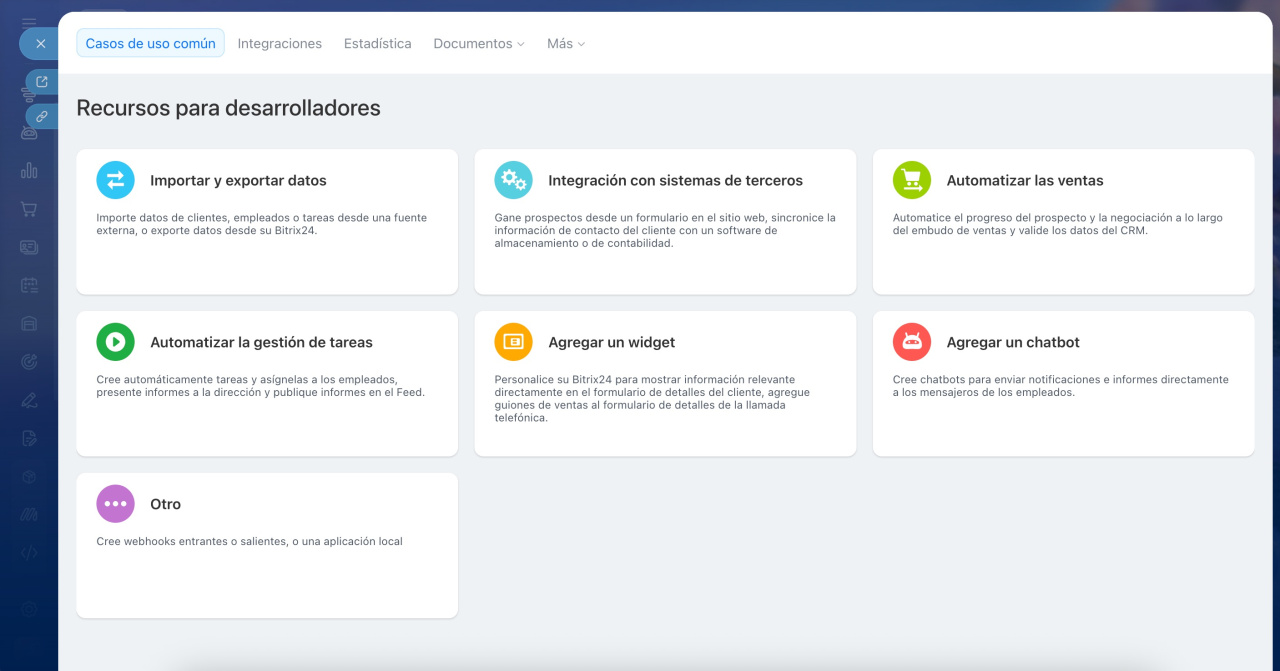Open the Agregar un chatbot card title

pos(1013,342)
